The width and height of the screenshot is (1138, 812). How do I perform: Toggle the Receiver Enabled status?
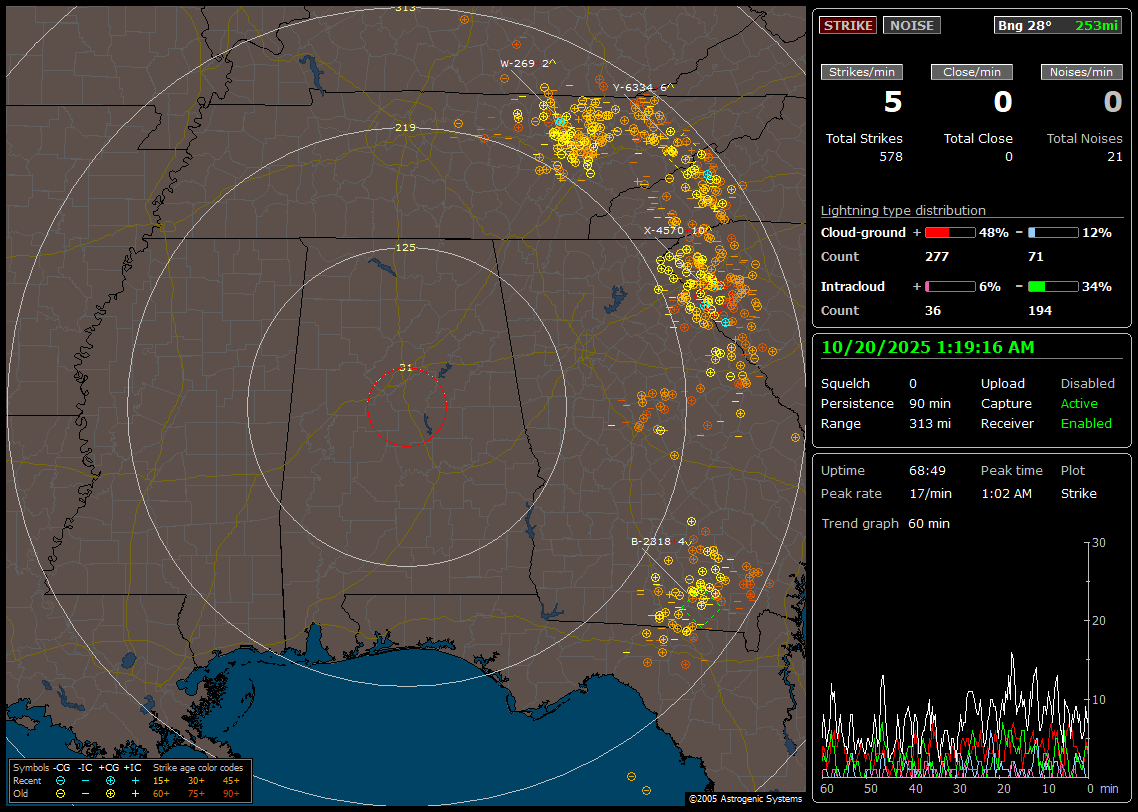click(x=1086, y=424)
